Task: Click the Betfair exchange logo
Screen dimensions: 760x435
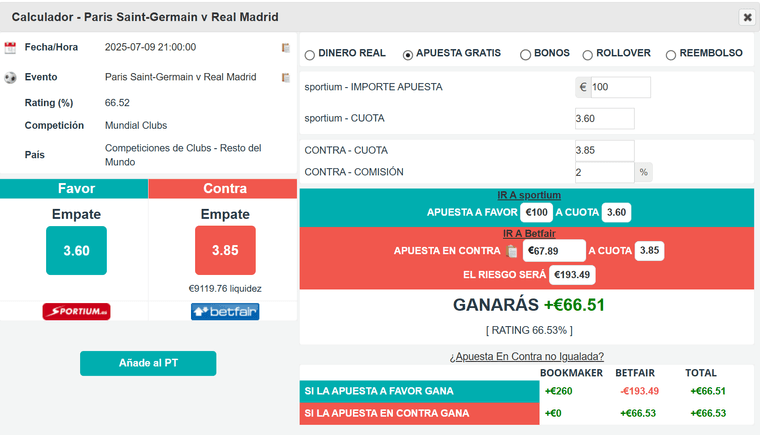Action: point(225,311)
